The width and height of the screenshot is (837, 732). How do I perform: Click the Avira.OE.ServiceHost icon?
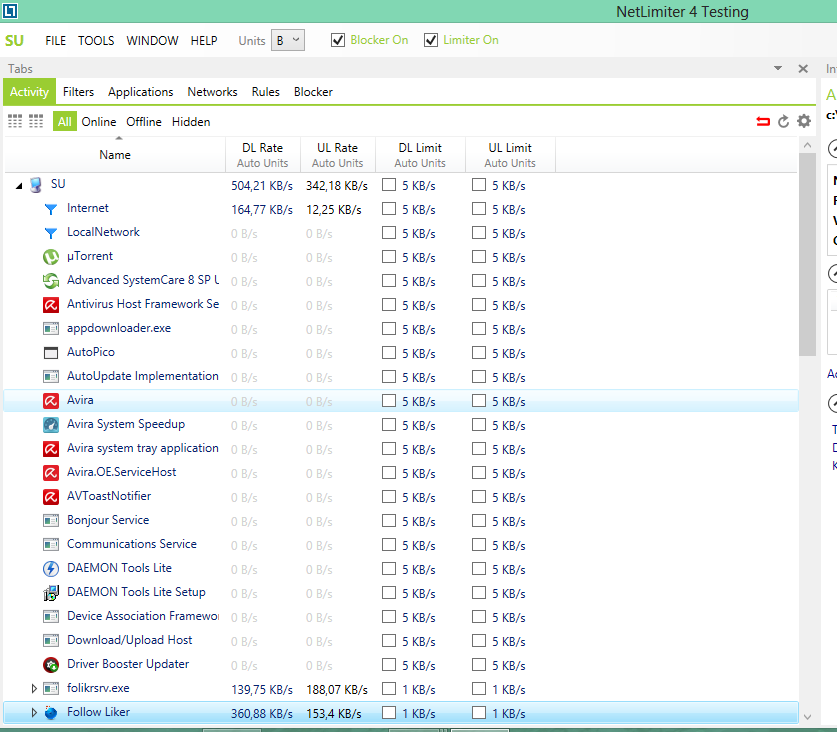pyautogui.click(x=51, y=473)
